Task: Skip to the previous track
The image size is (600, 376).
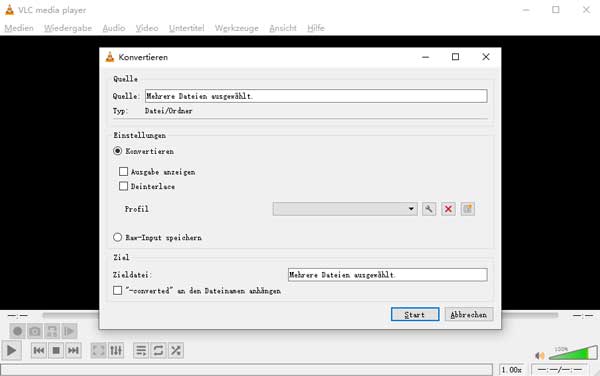Action: click(x=39, y=350)
